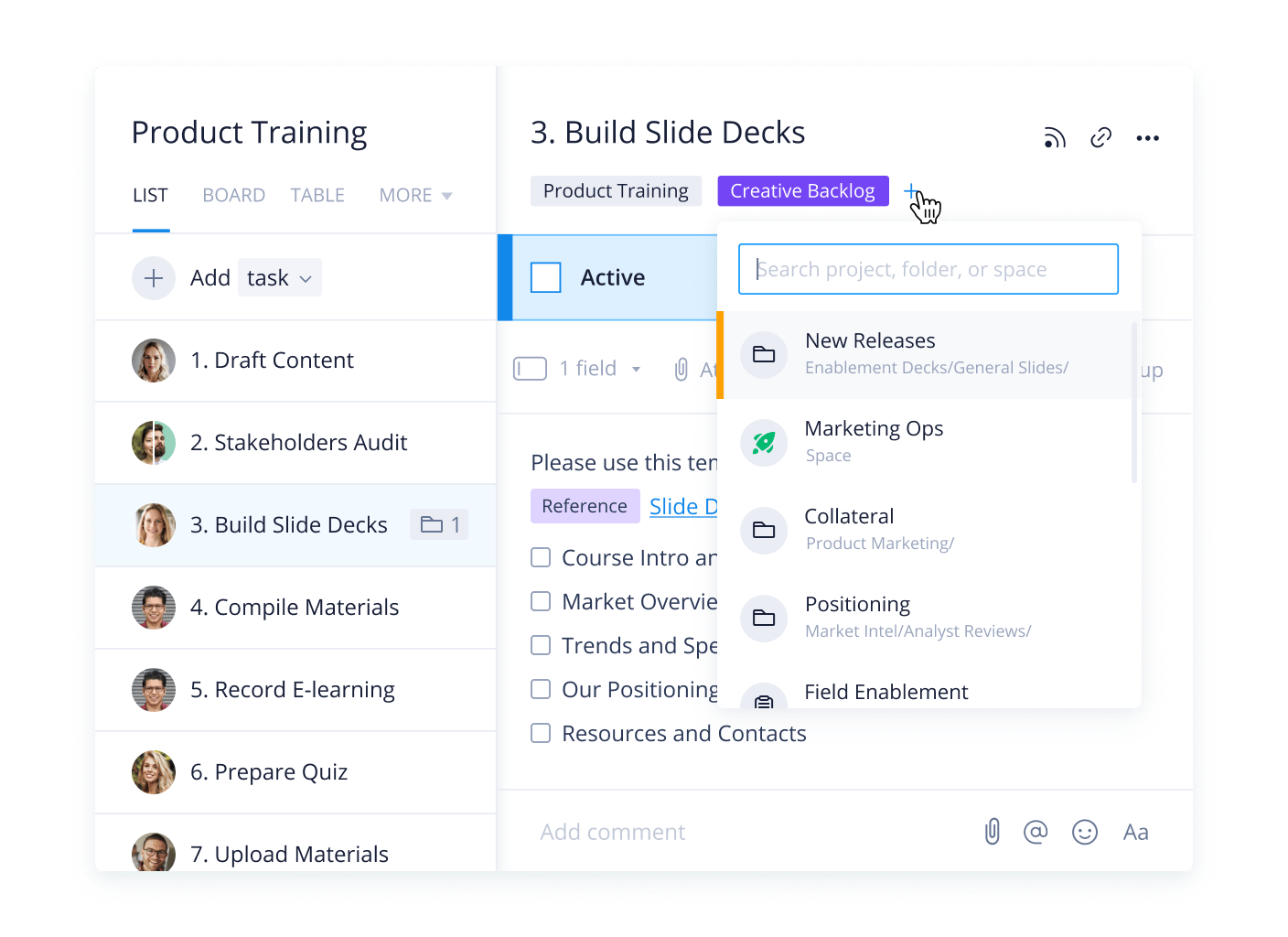Check the Resources and Contacts checkbox

(x=541, y=733)
